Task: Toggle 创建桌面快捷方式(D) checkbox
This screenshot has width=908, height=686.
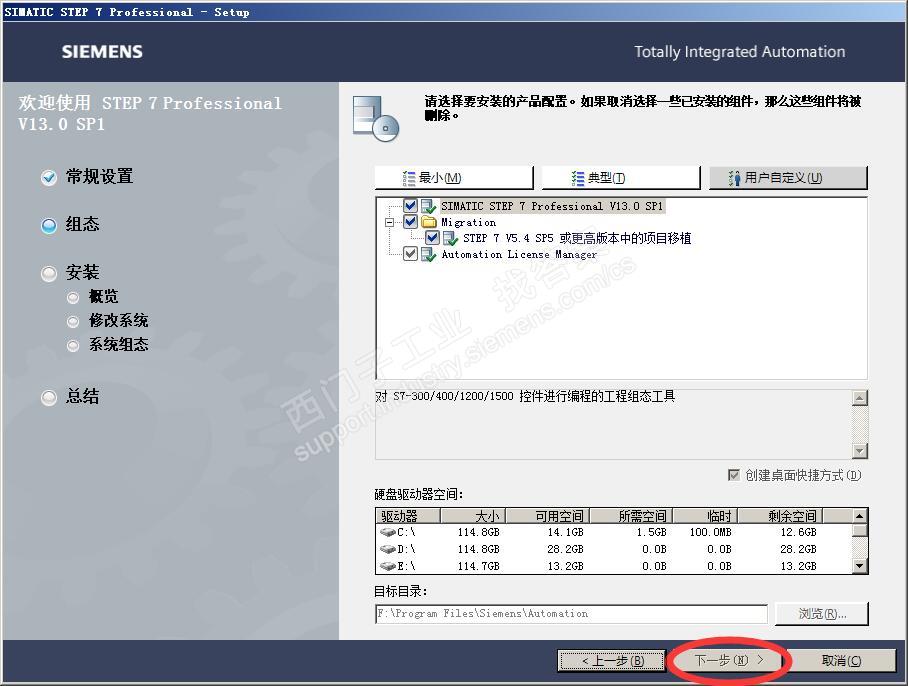Action: (734, 475)
